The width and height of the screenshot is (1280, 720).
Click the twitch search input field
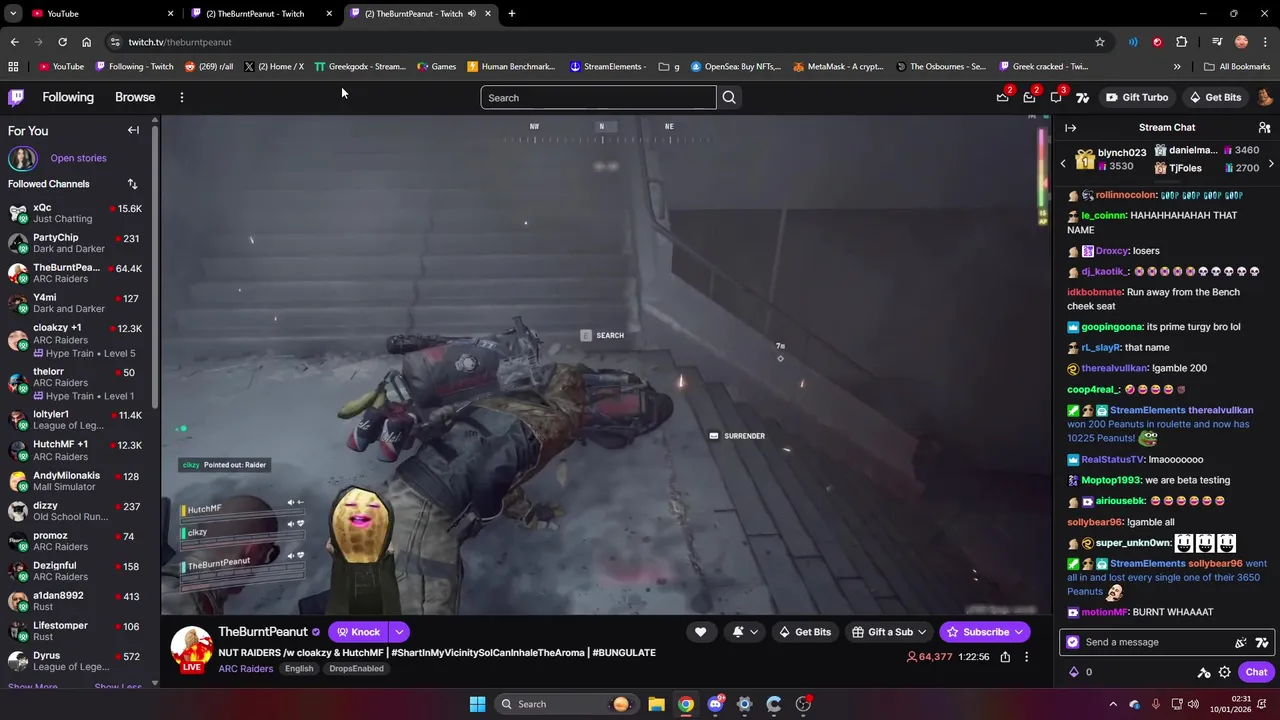[598, 97]
